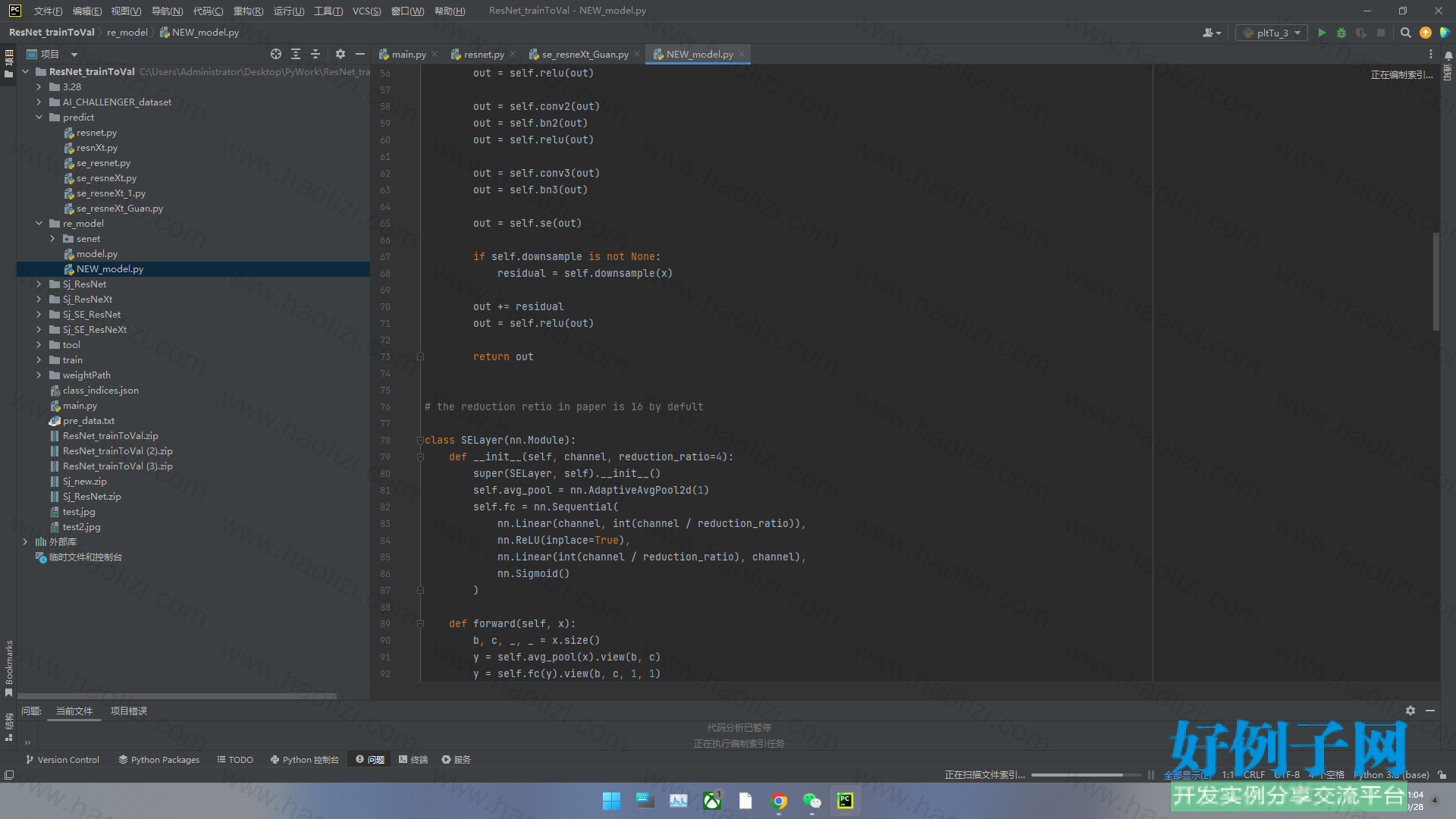Open PyCharm taskbar icon

coord(846,801)
